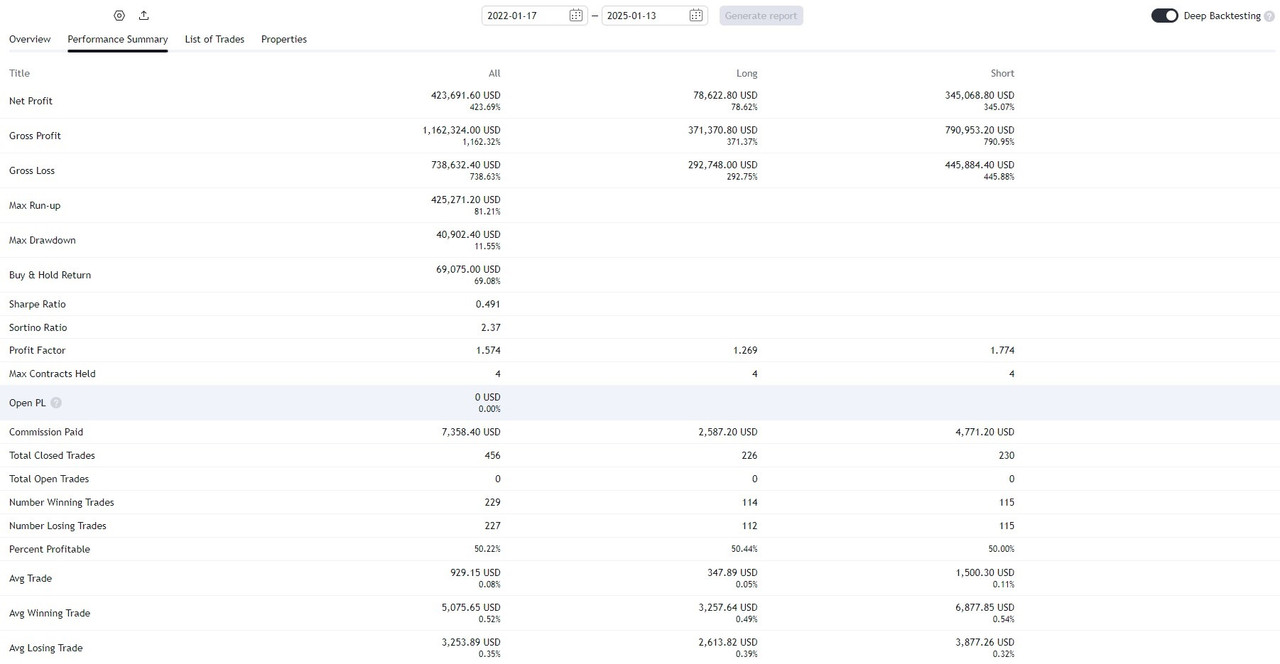This screenshot has width=1280, height=664.
Task: Click the Title column header
Action: 20,73
